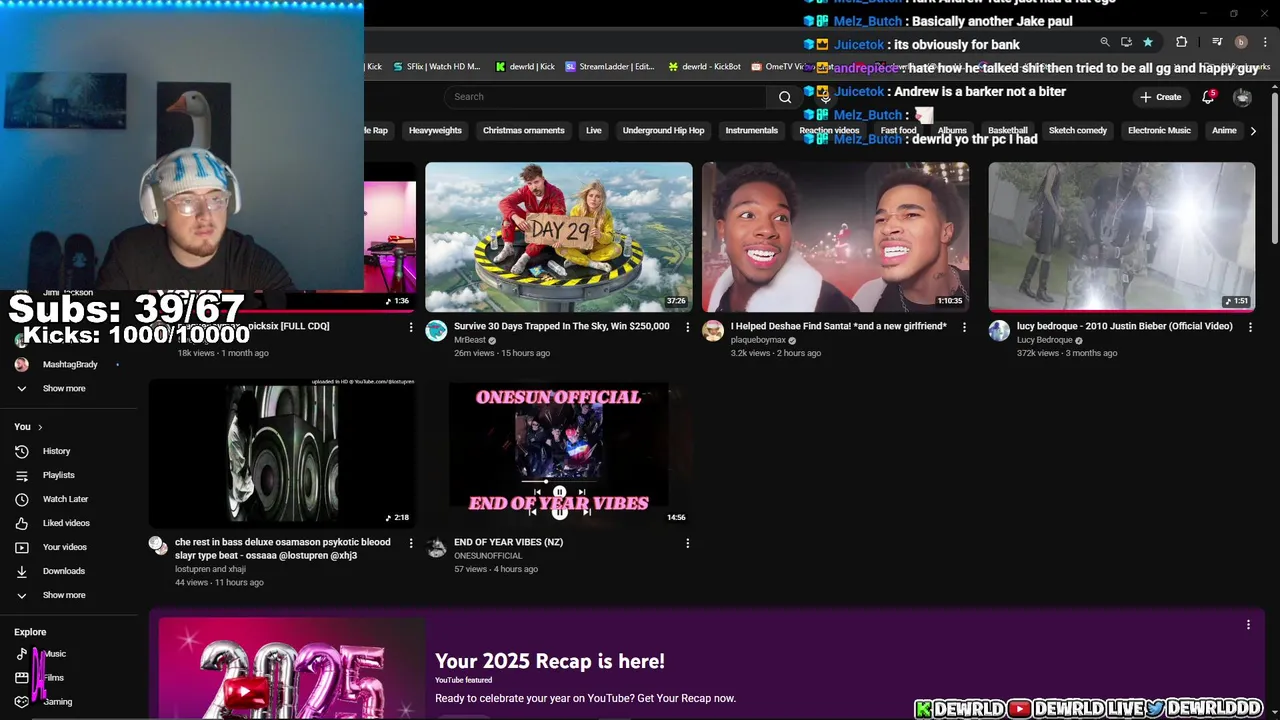Click the 2025 Recap banner image
This screenshot has height=720, width=1280.
pyautogui.click(x=292, y=668)
